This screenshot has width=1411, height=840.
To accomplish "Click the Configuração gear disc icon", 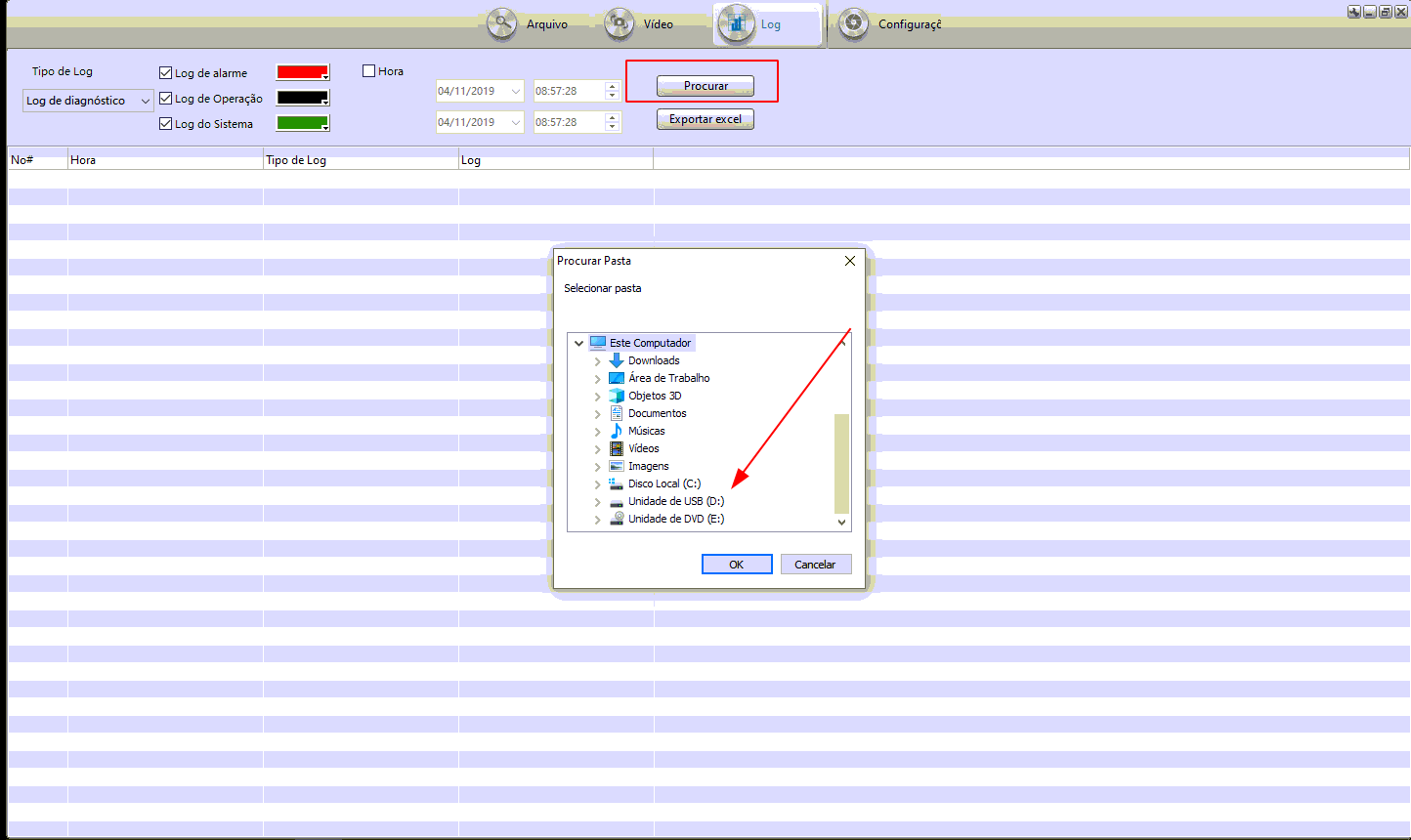I will point(854,24).
